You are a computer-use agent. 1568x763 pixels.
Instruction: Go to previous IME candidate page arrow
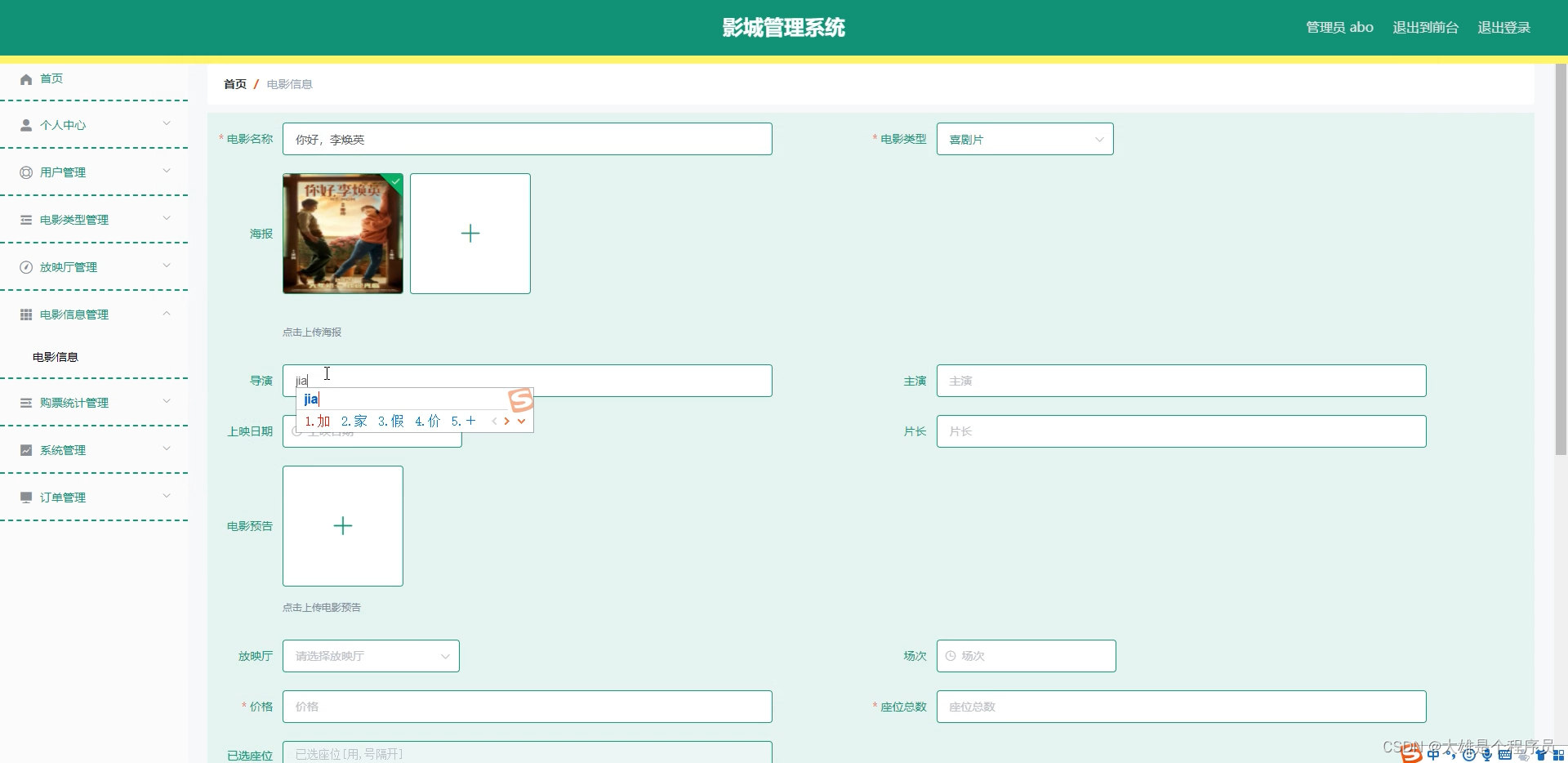click(x=494, y=422)
